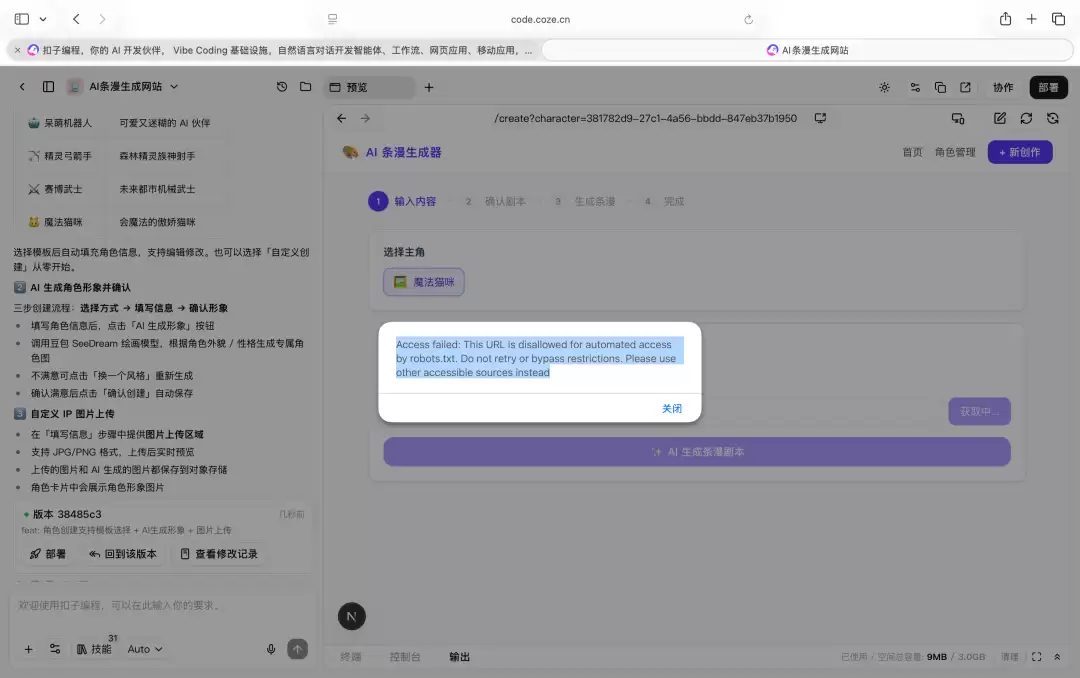Click the 部署 button at top right
The height and width of the screenshot is (678, 1080).
(x=1048, y=88)
